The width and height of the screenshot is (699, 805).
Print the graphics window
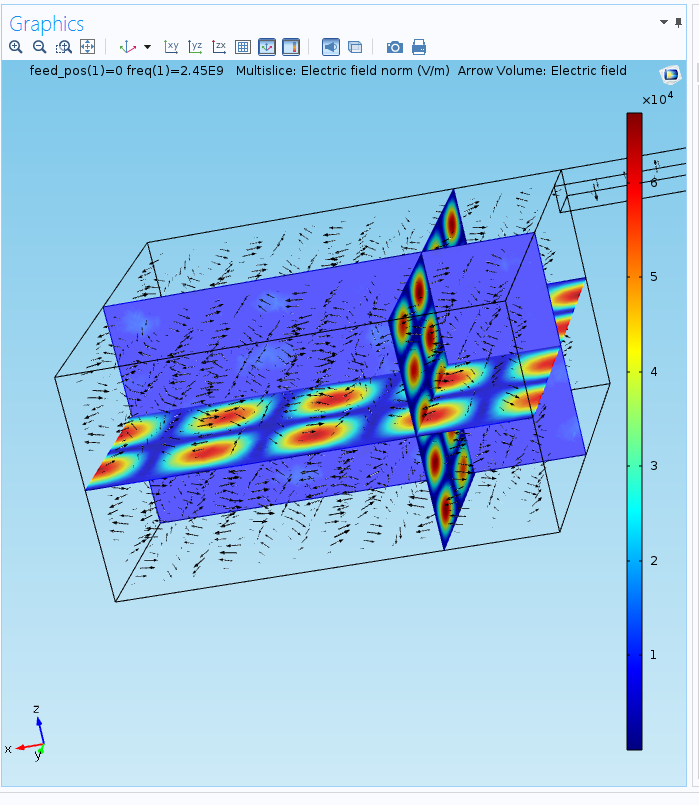(419, 47)
